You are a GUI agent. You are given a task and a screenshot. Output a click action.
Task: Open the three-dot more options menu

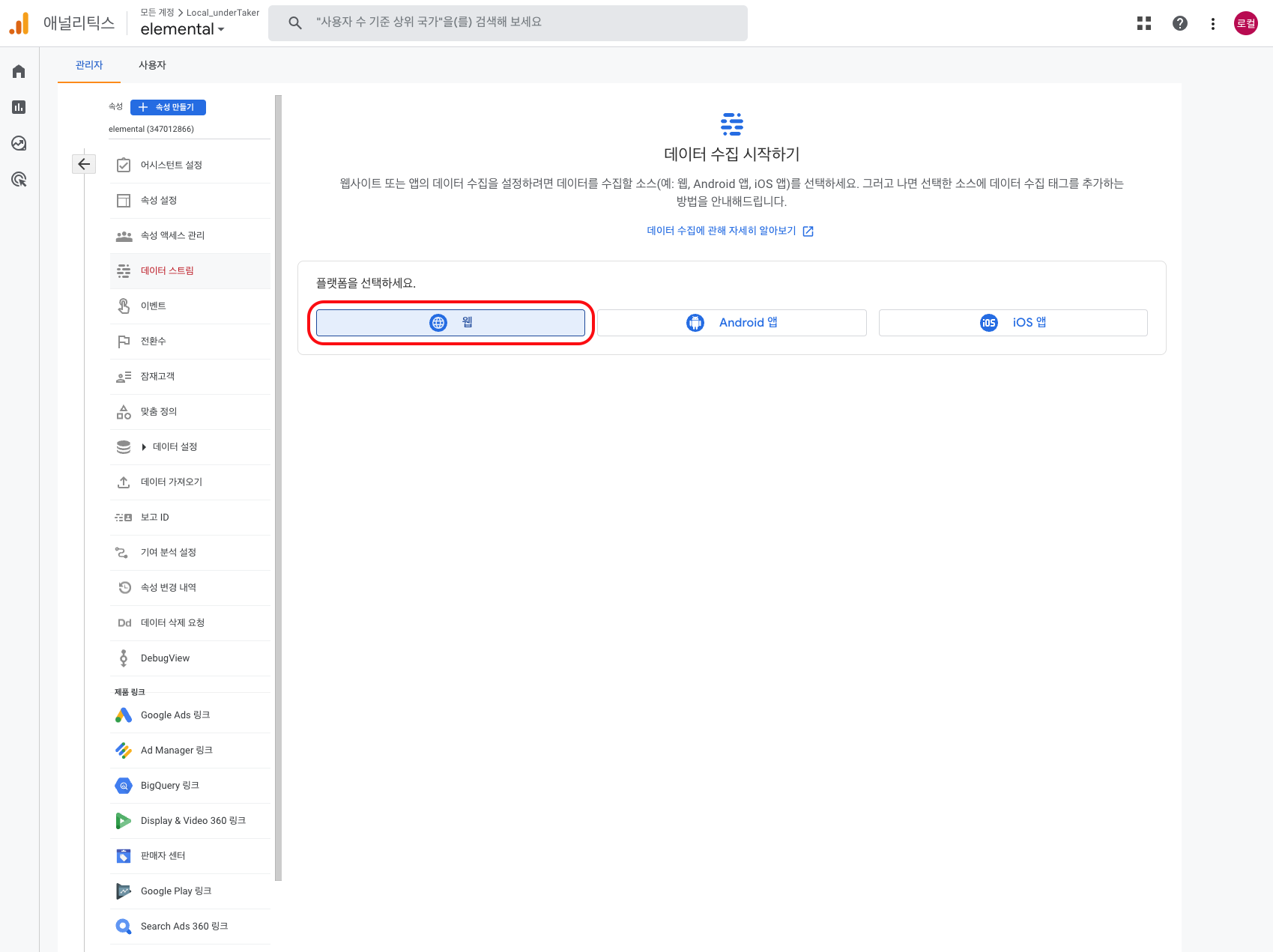(1212, 24)
